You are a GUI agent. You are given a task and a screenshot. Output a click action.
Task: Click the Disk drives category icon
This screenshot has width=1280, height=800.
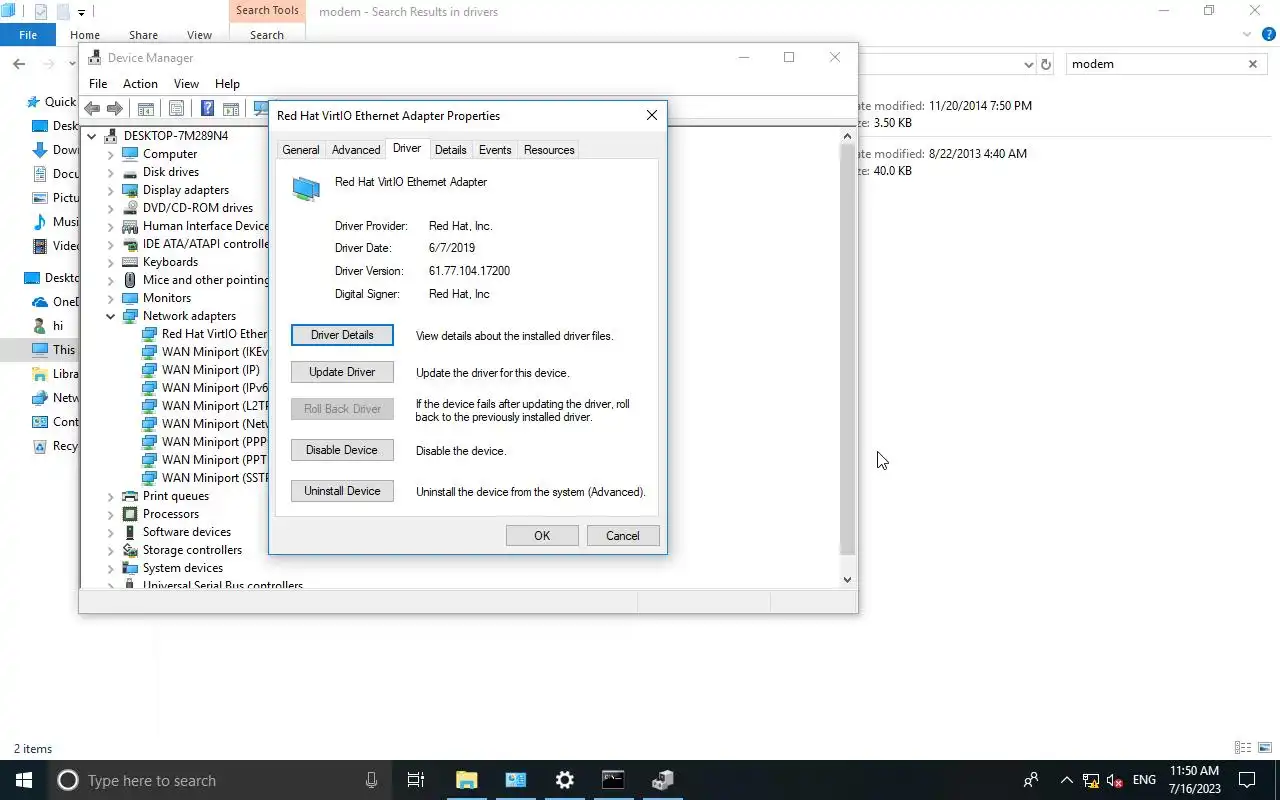pos(130,172)
